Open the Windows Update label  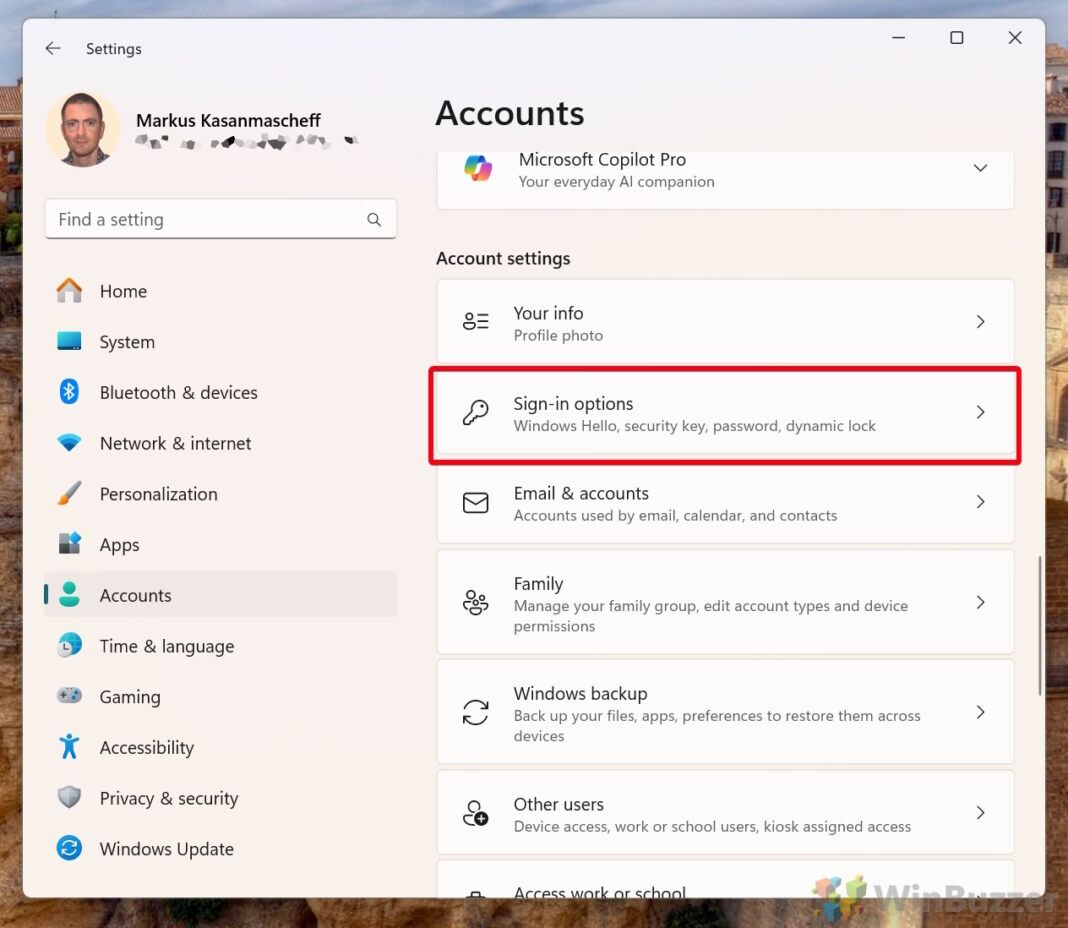coord(166,849)
